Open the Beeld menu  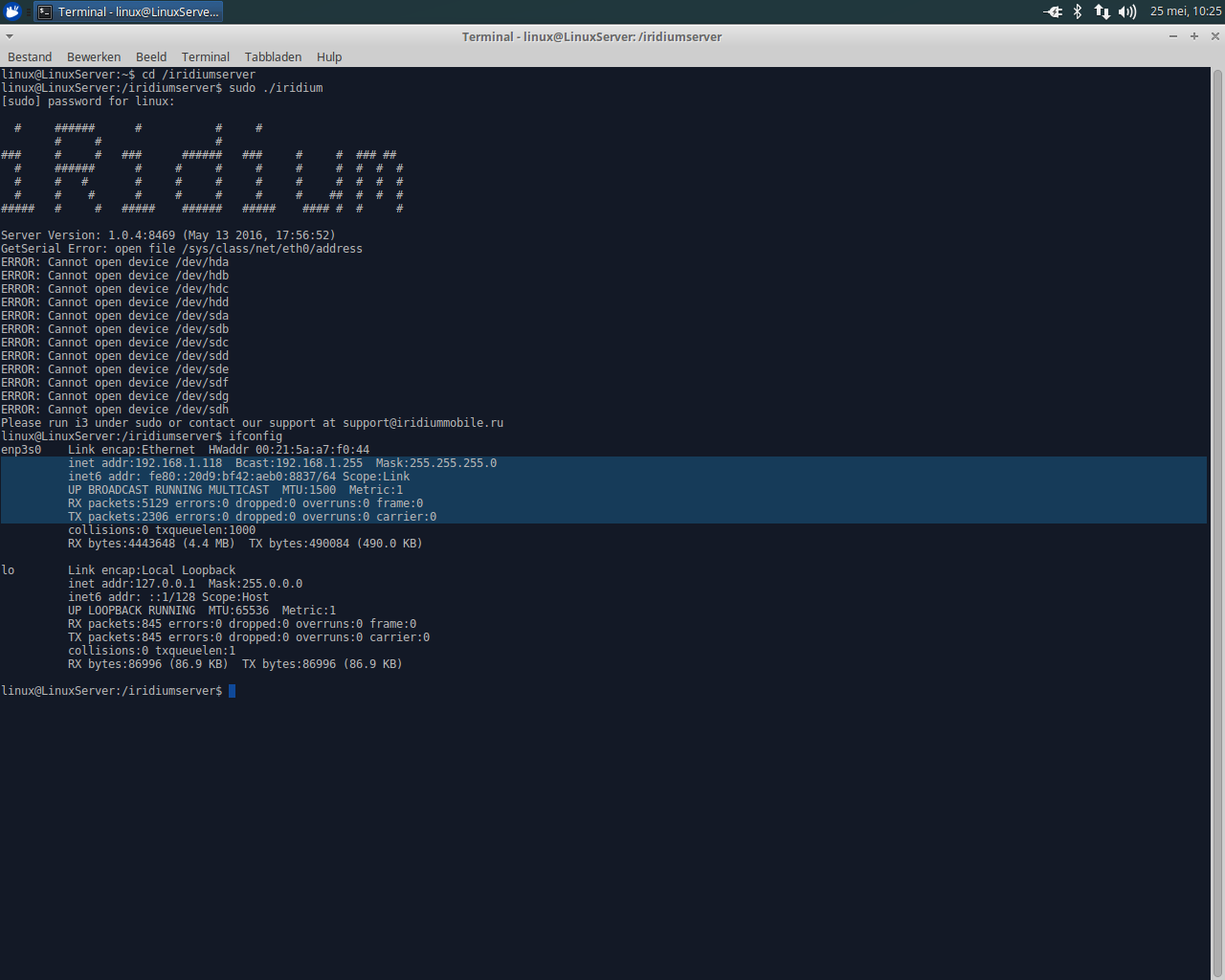151,57
